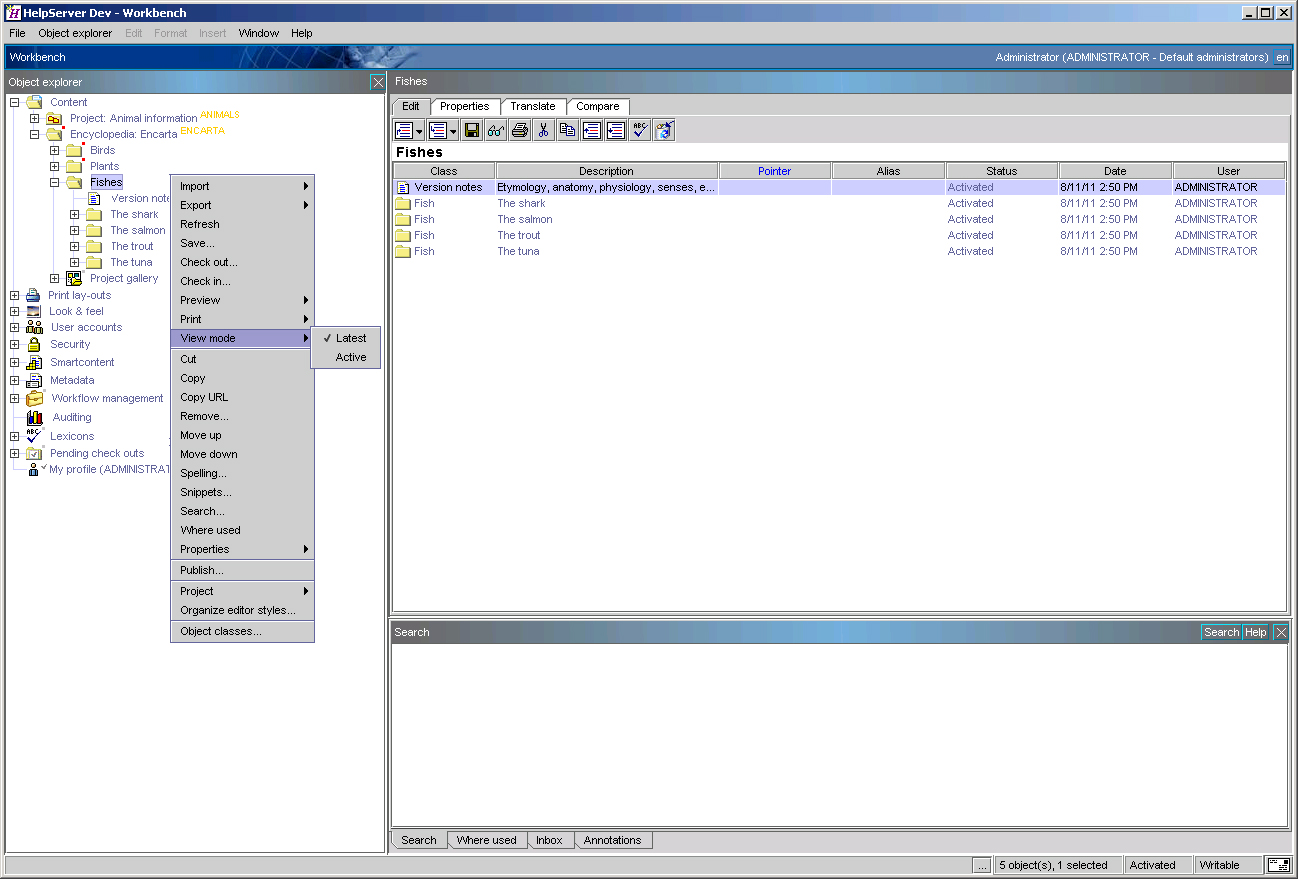
Task: Click the refresh publish icon at toolbar end
Action: pyautogui.click(x=662, y=130)
